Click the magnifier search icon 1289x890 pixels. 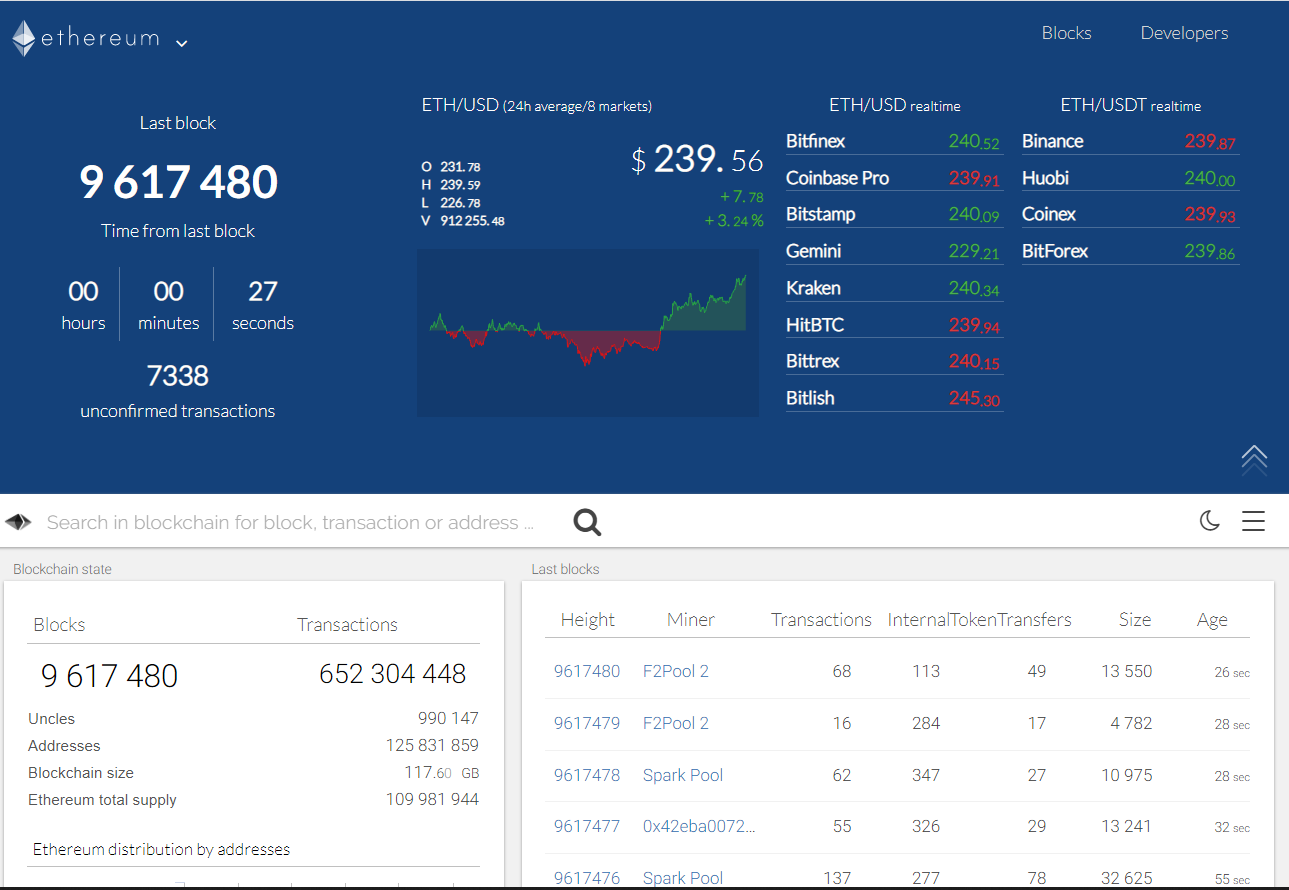pos(587,522)
